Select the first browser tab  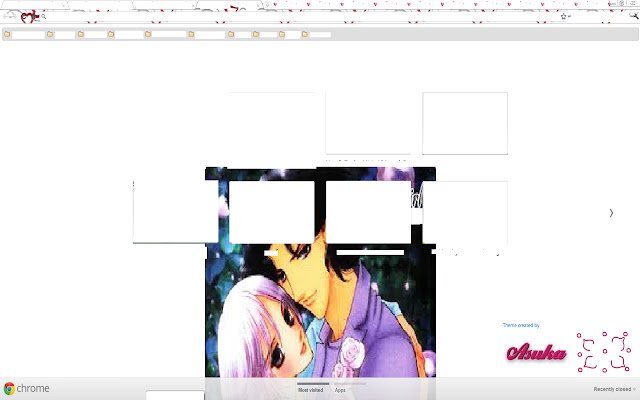pos(34,4)
